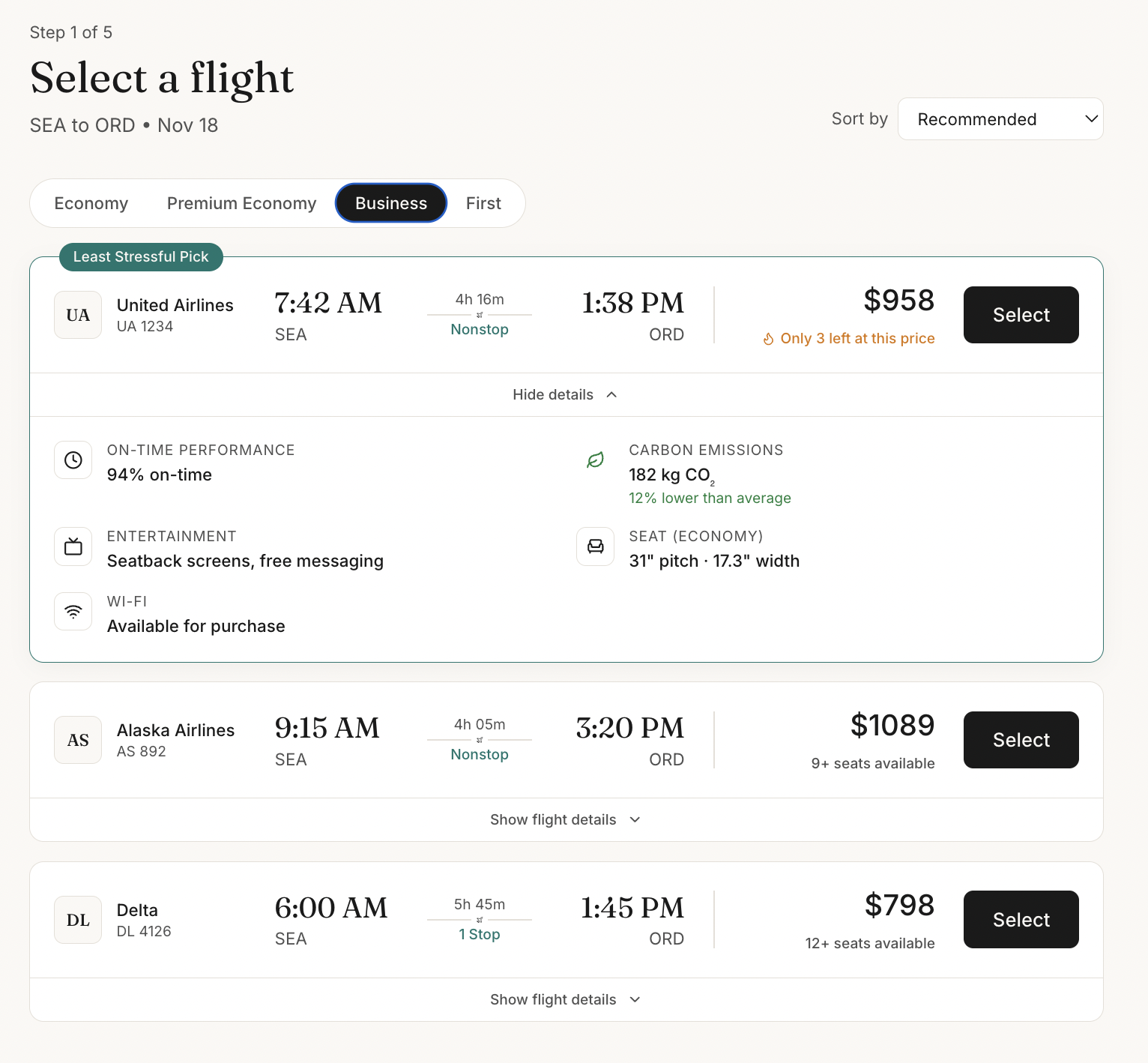The image size is (1148, 1063).
Task: Click 'SEA to ORD • Nov 18' route text
Action: click(x=124, y=125)
